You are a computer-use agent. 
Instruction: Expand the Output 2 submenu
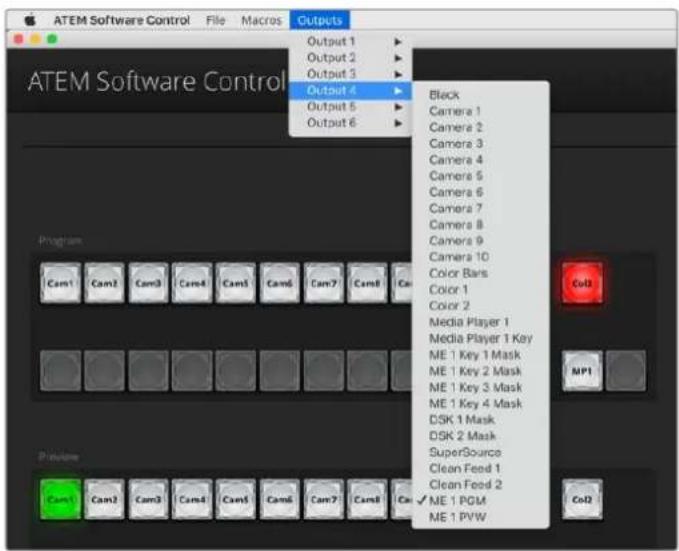pyautogui.click(x=350, y=58)
